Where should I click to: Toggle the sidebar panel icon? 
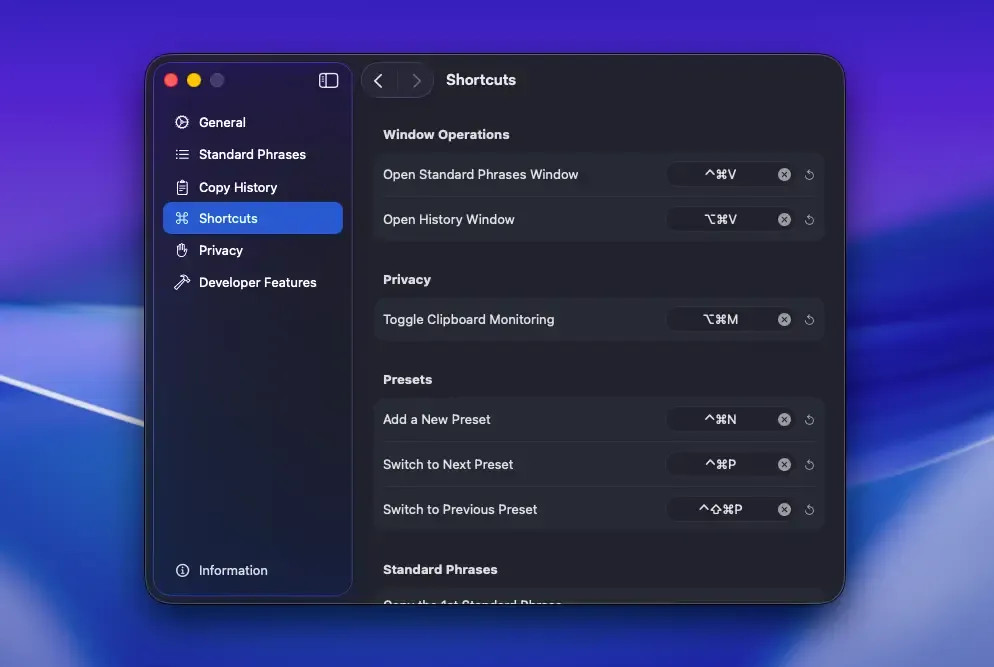click(x=328, y=81)
